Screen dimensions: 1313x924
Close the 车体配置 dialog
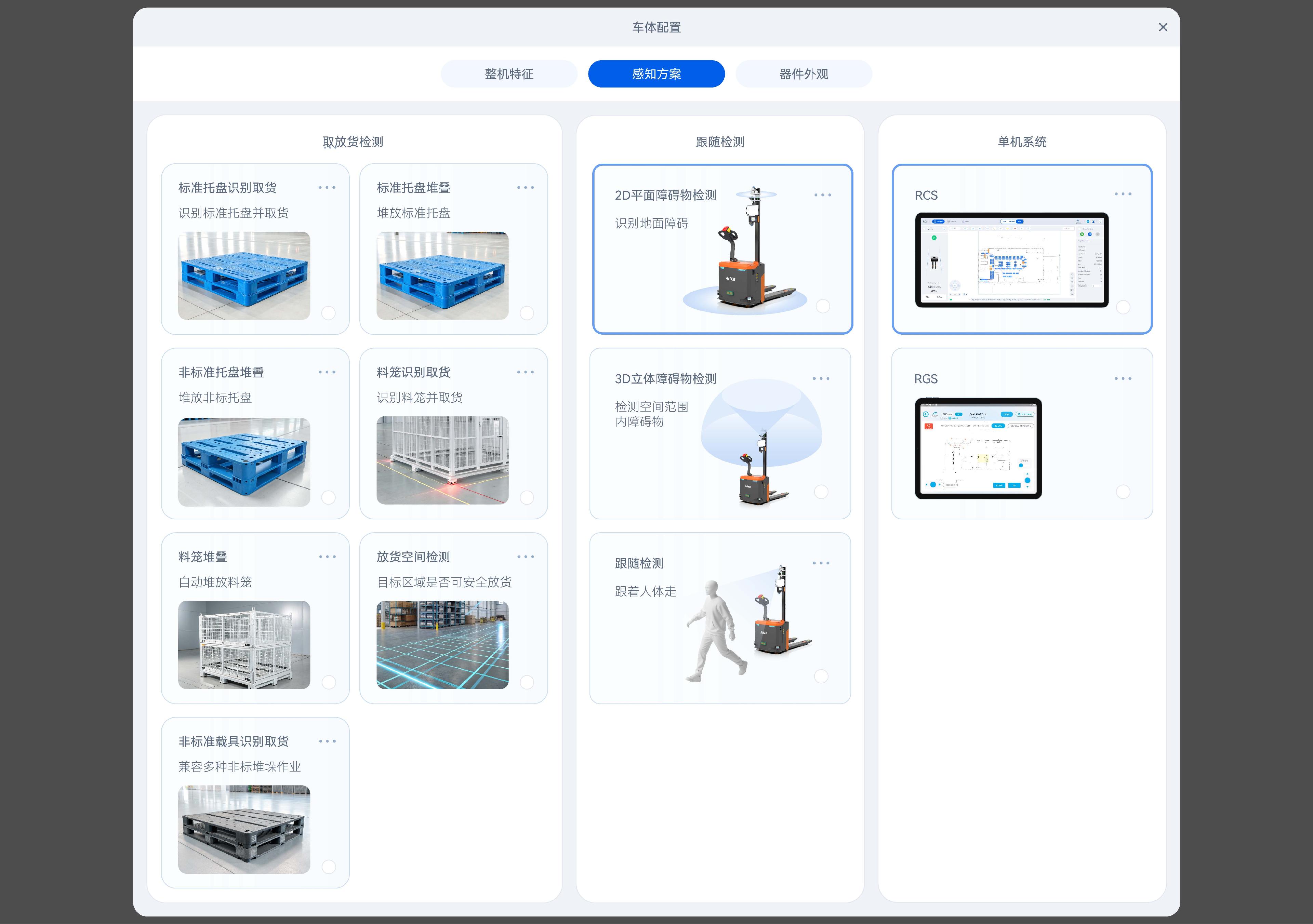pos(1163,27)
